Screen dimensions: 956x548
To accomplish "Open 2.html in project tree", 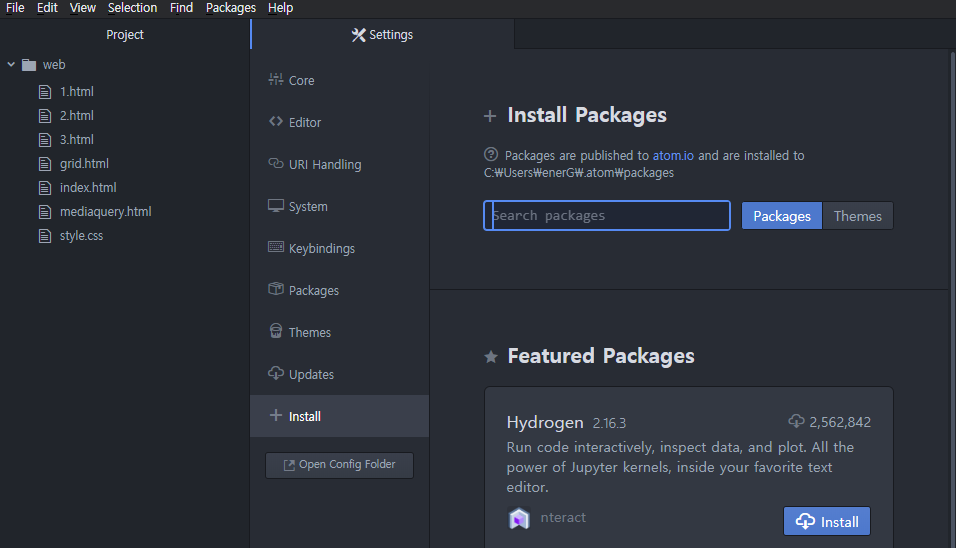I will coord(76,116).
